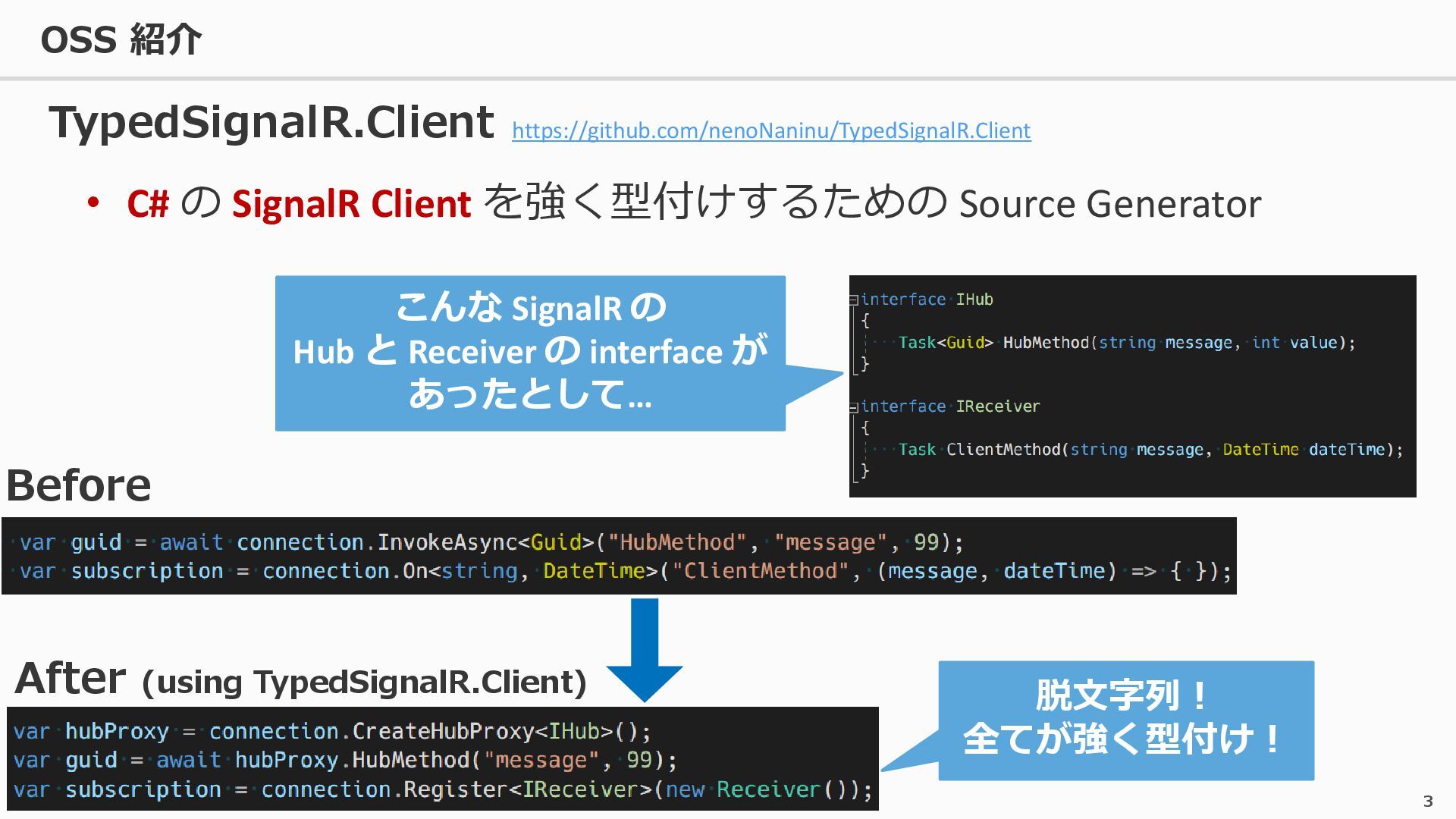Viewport: 1456px width, 819px height.
Task: Click the connection.Register code line
Action: tap(441, 790)
